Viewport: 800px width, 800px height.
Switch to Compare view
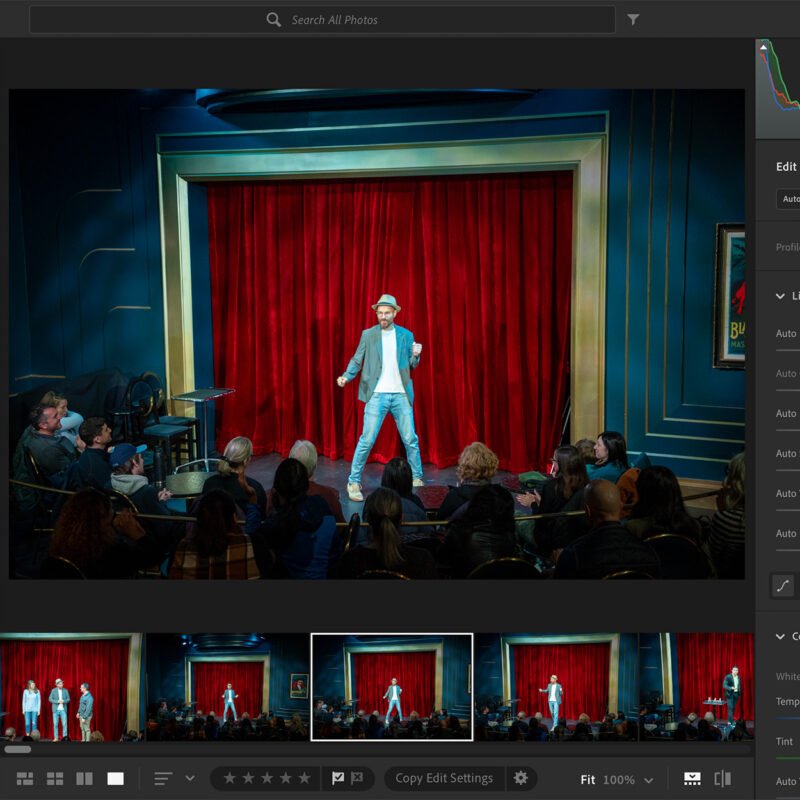(x=85, y=779)
